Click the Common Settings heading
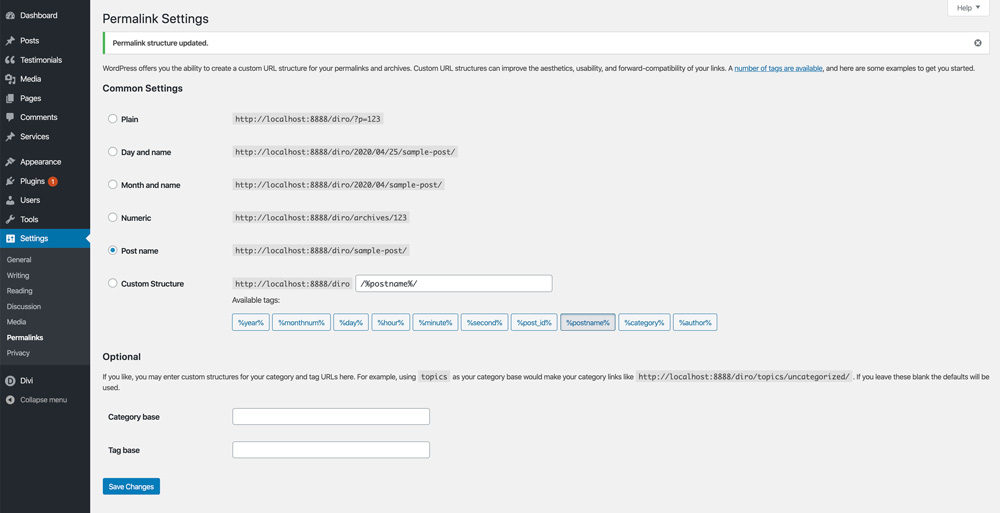 click(x=142, y=88)
